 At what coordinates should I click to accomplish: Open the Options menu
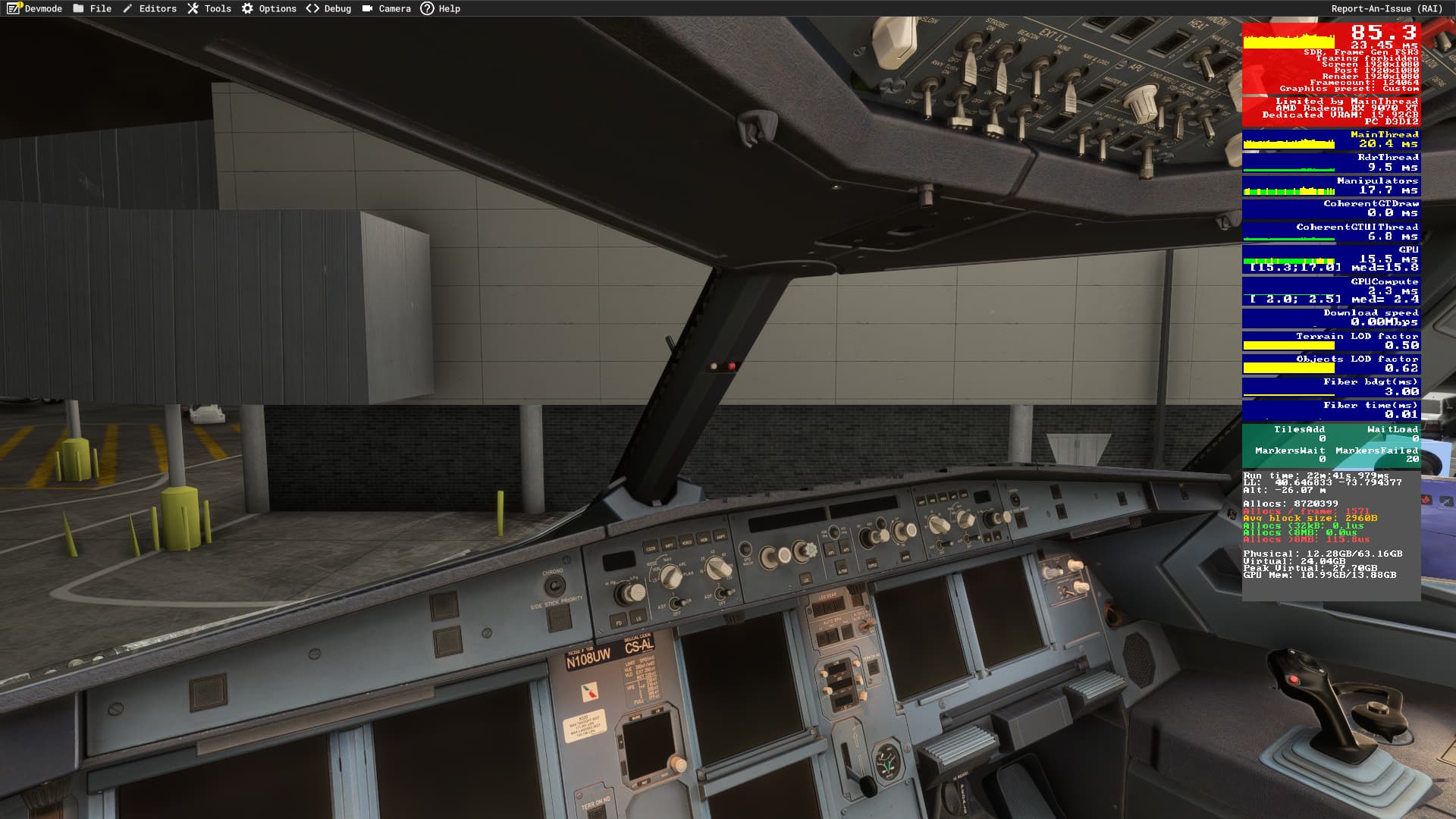(269, 8)
